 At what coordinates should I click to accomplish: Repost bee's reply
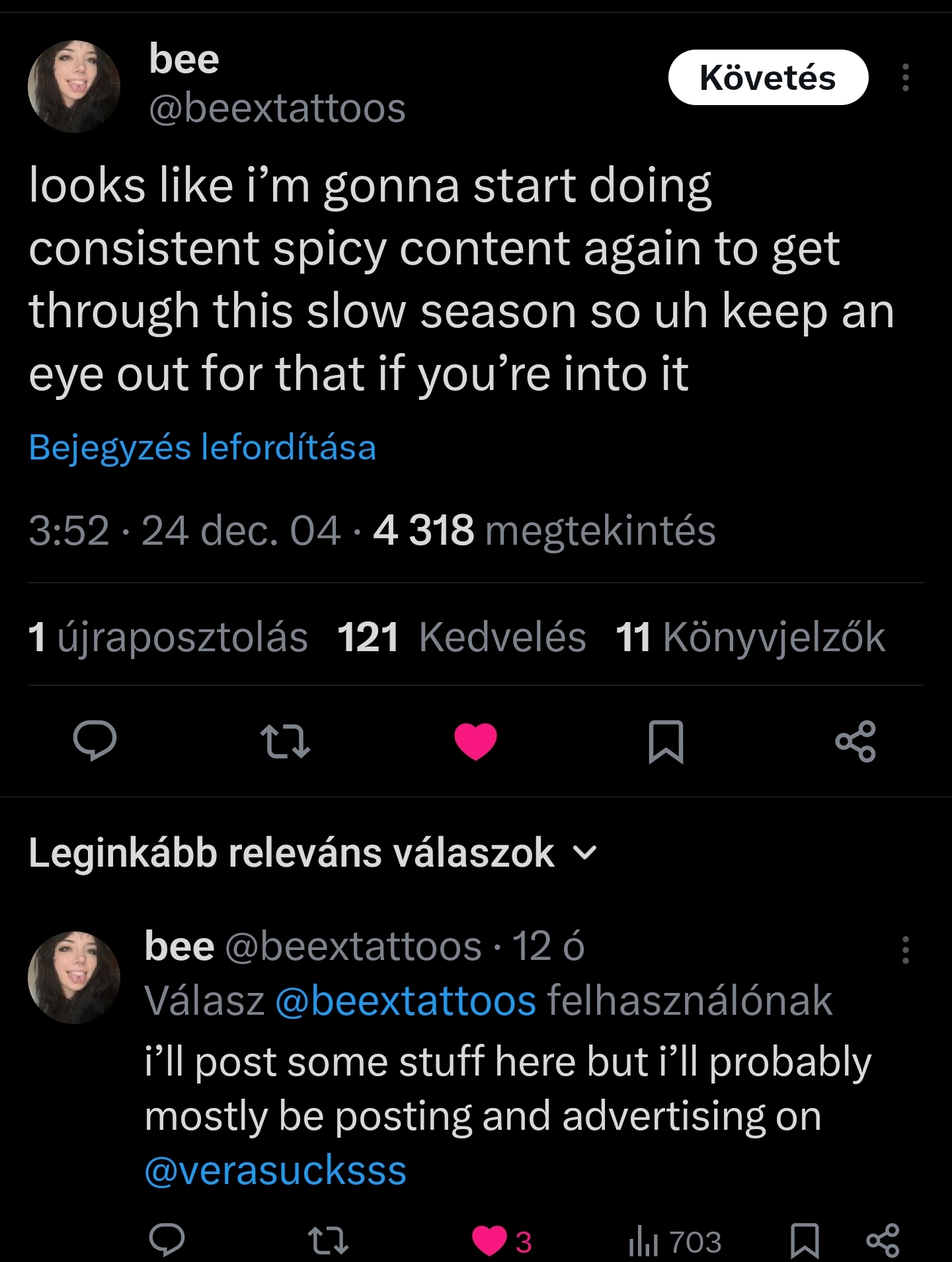[x=329, y=1240]
